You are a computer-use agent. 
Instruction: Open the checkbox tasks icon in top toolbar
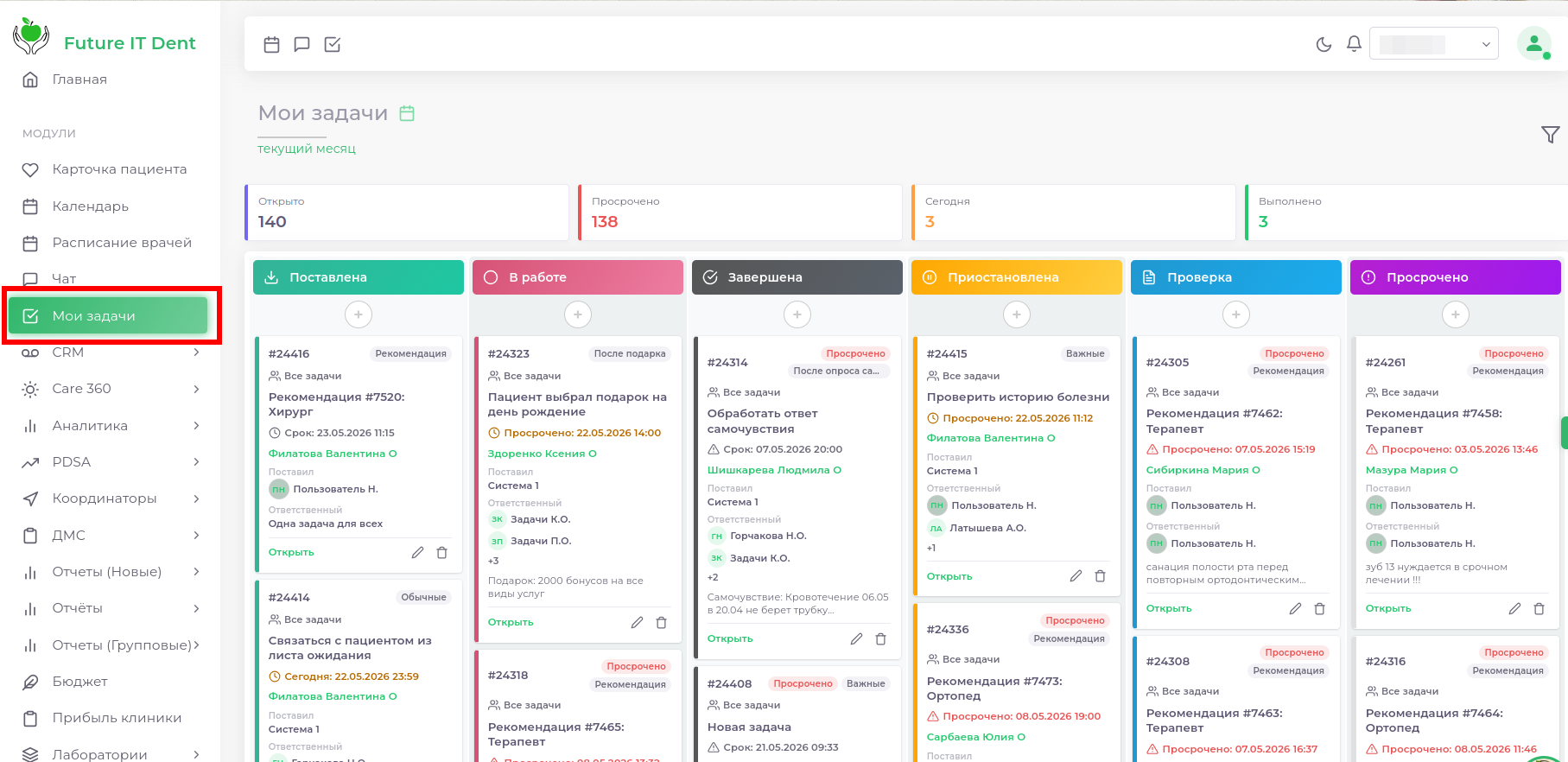[x=333, y=44]
